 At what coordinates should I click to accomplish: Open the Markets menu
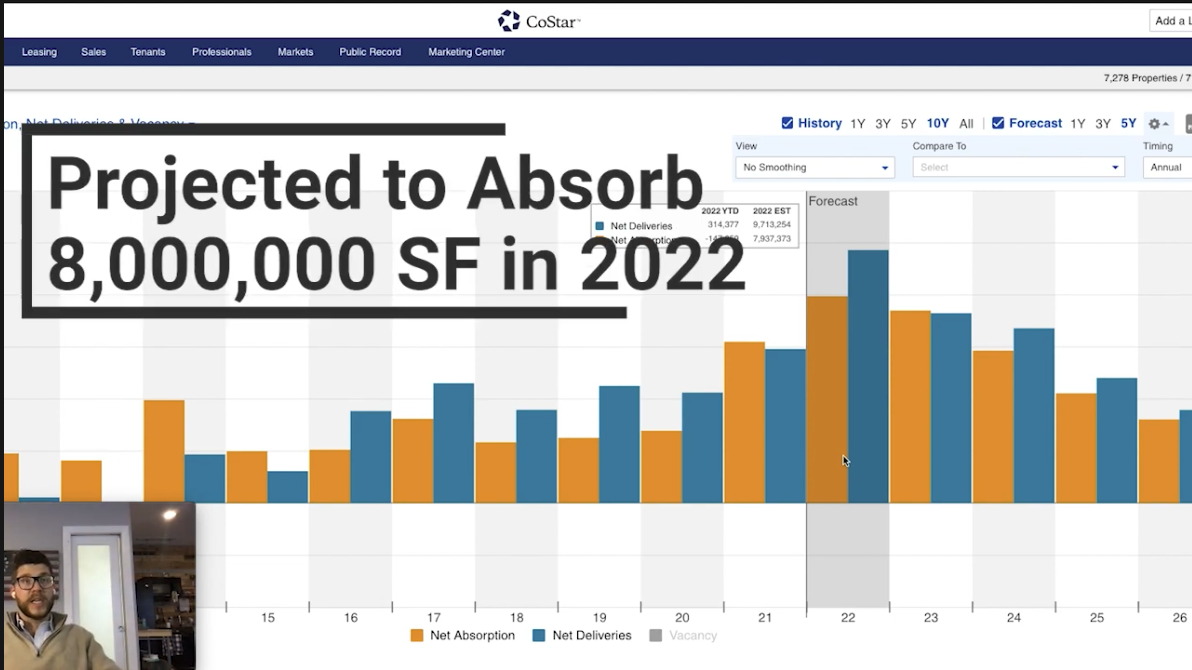(295, 52)
